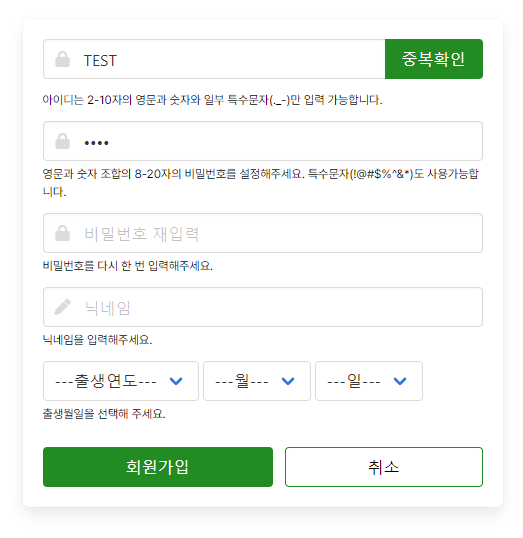Open the ---일--- day dropdown
The height and width of the screenshot is (538, 523).
pos(369,381)
